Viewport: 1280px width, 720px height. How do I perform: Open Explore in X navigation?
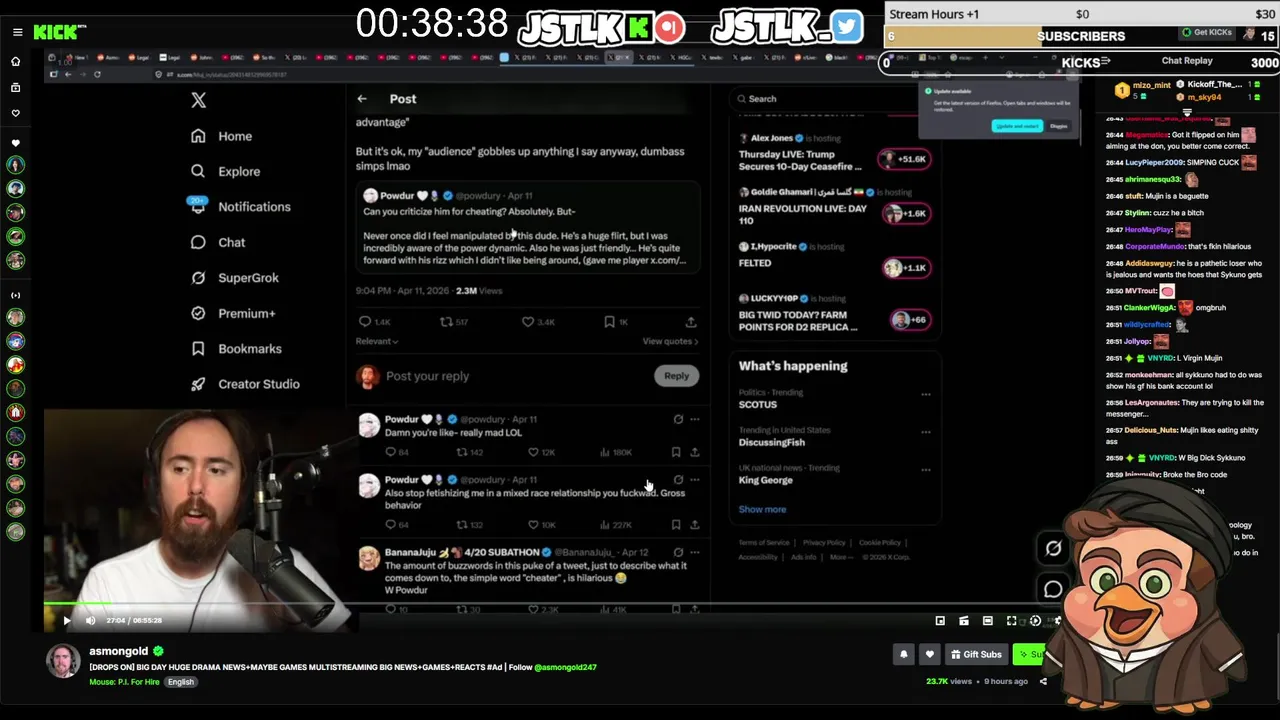point(226,171)
